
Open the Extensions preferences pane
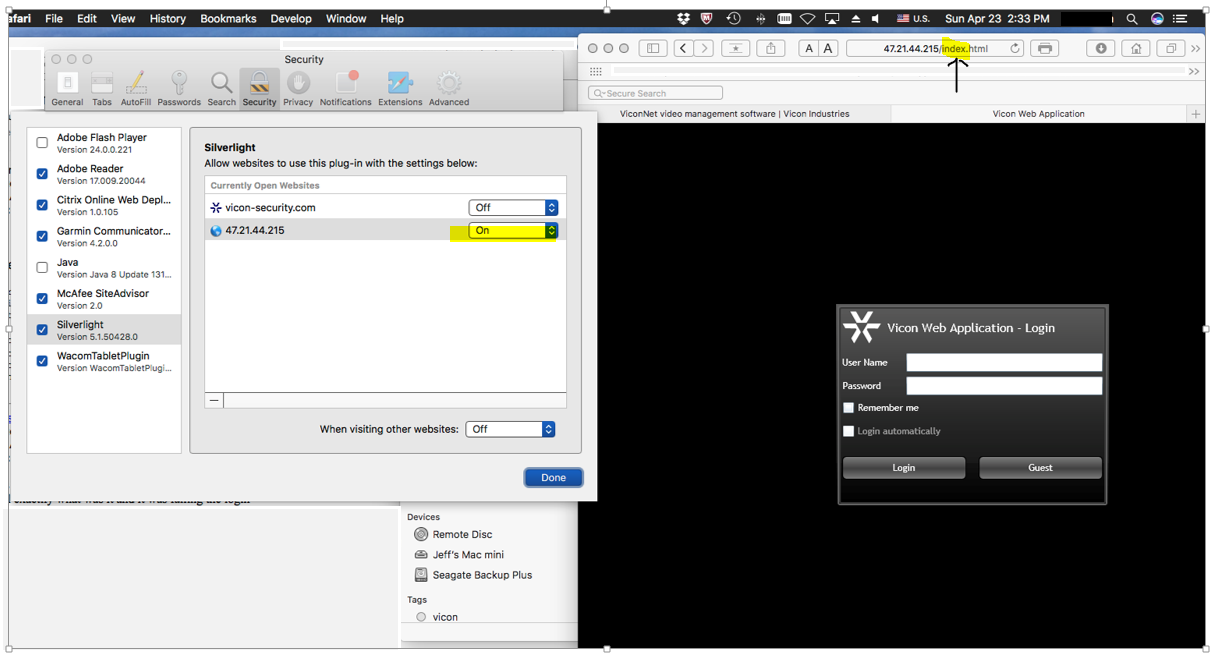click(x=399, y=88)
